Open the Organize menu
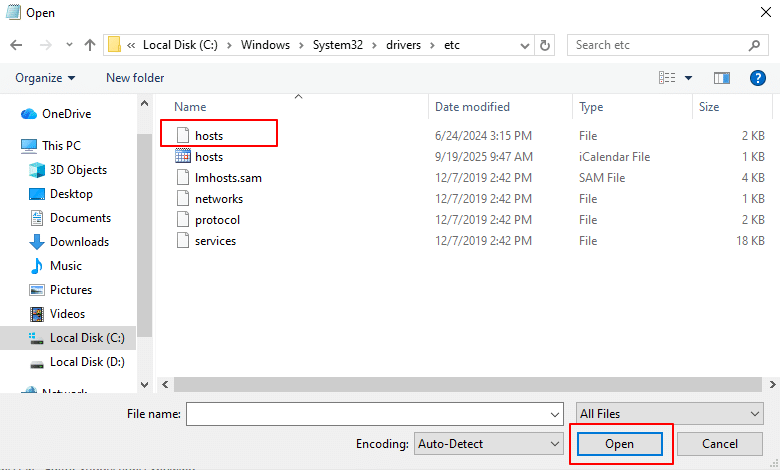Image resolution: width=780 pixels, height=470 pixels. point(45,78)
